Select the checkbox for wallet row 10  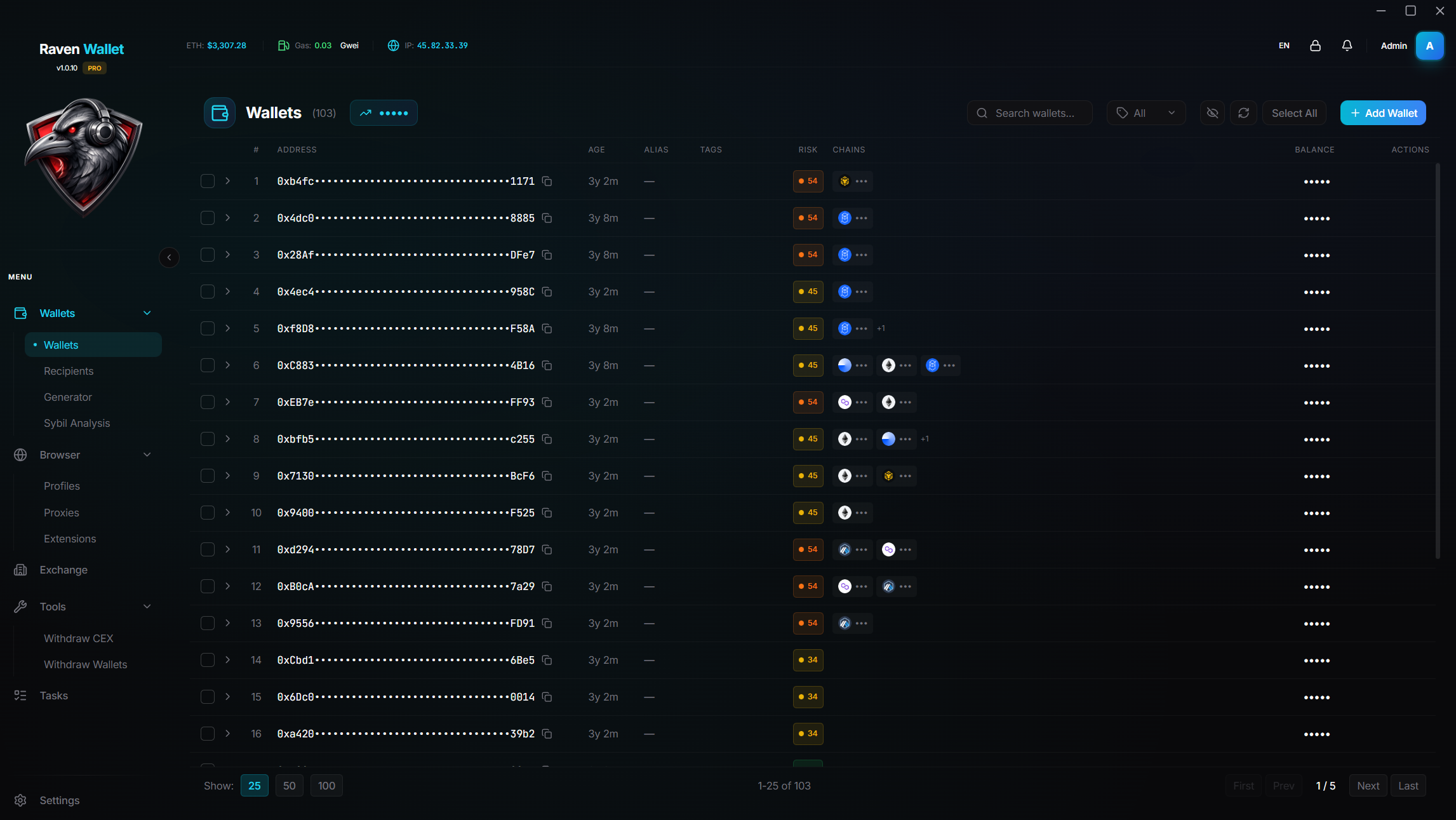pos(207,513)
